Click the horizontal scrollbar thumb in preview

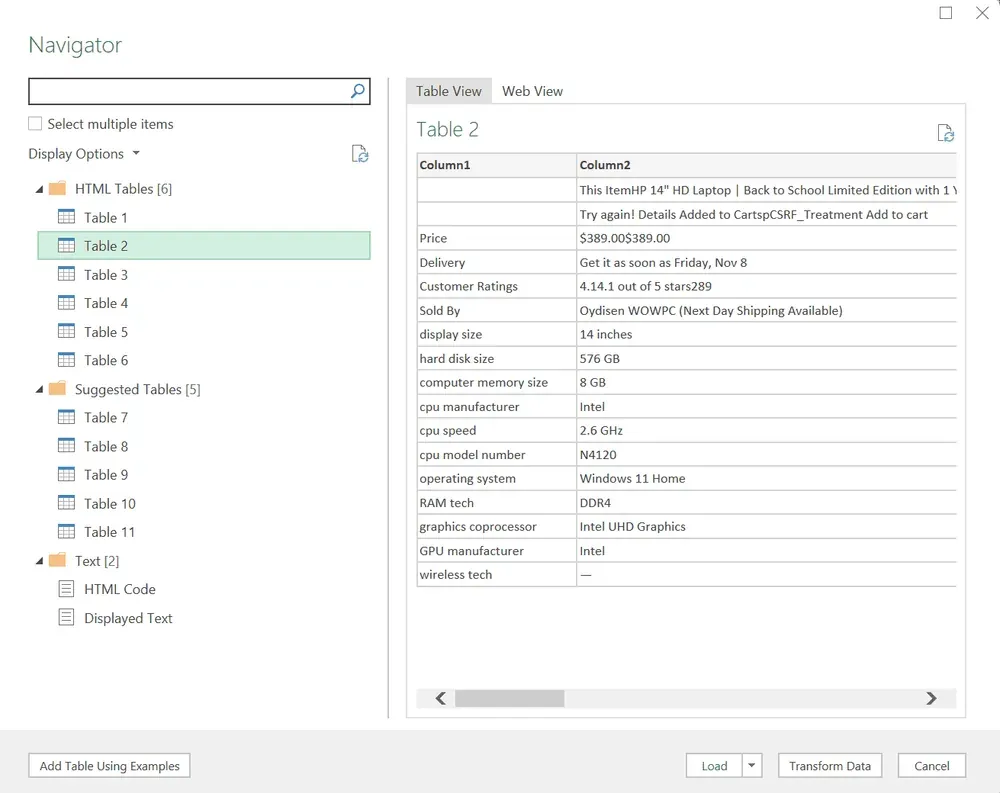(510, 698)
